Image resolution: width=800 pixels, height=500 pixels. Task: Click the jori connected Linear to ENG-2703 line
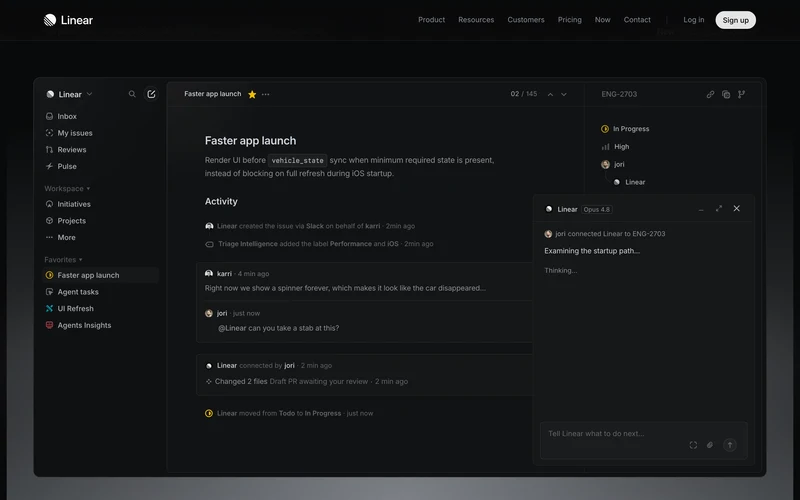605,234
